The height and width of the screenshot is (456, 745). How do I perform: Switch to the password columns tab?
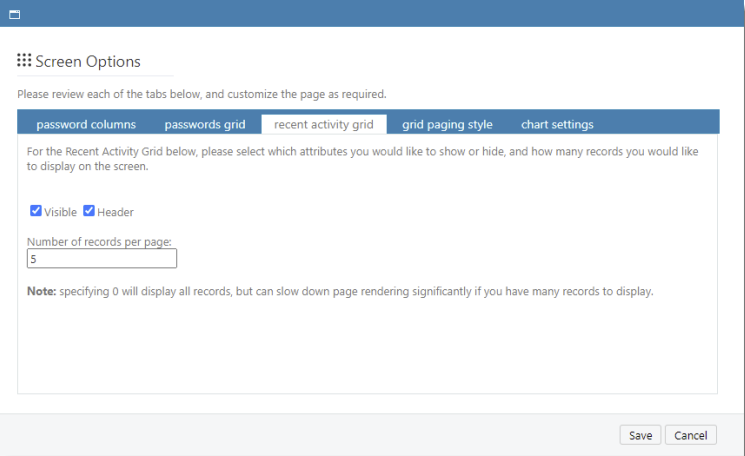[86, 125]
